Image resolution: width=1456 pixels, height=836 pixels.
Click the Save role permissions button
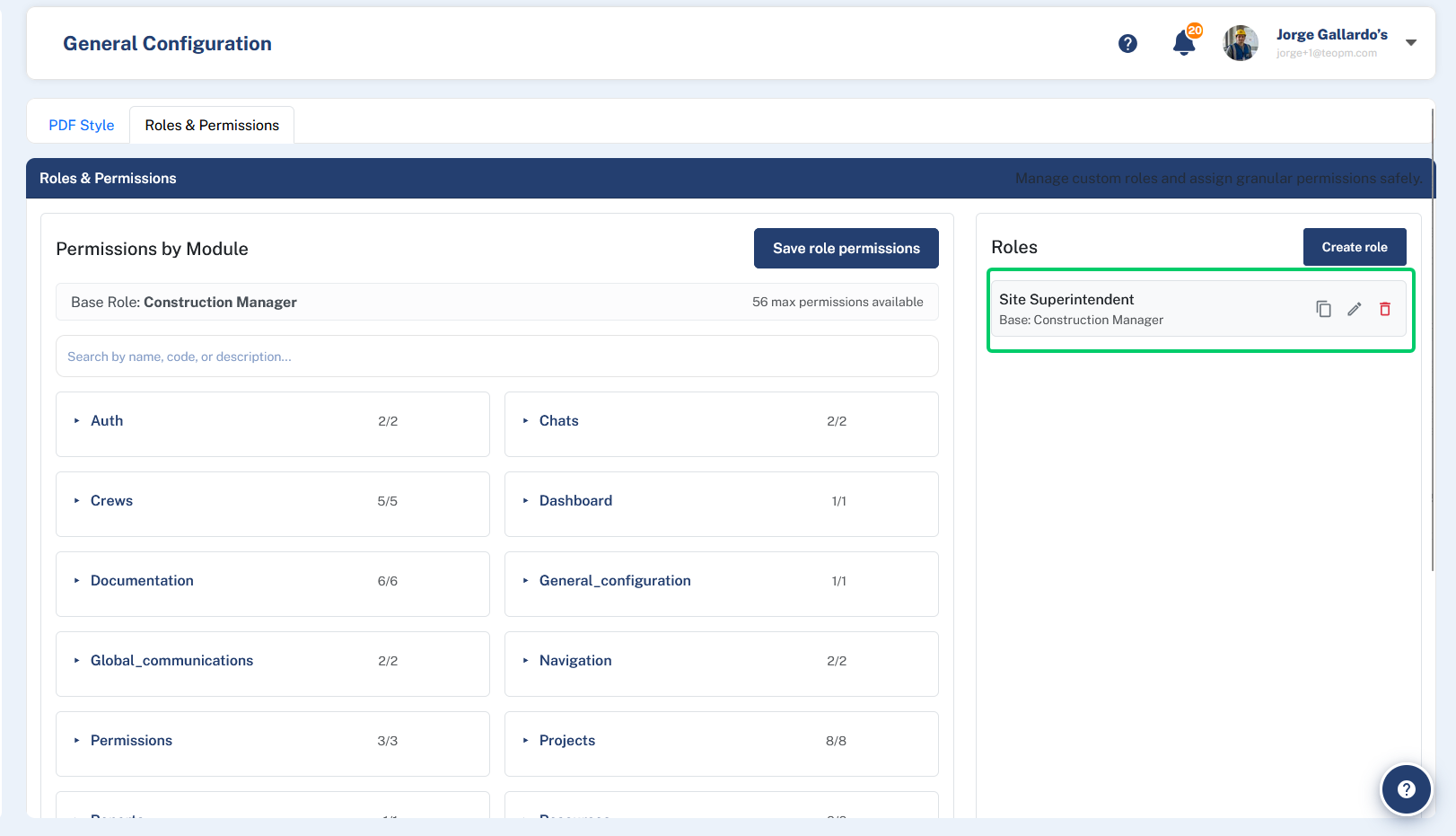pos(846,248)
